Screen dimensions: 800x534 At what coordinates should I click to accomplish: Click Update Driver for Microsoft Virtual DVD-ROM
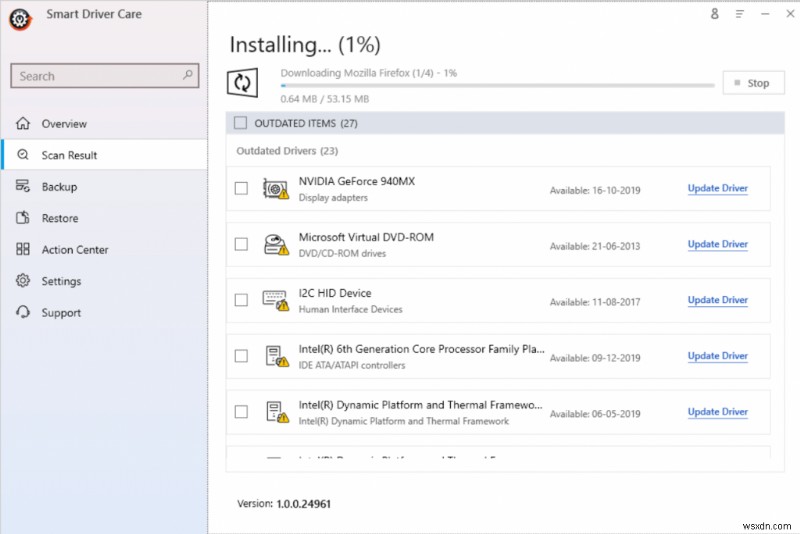point(717,244)
